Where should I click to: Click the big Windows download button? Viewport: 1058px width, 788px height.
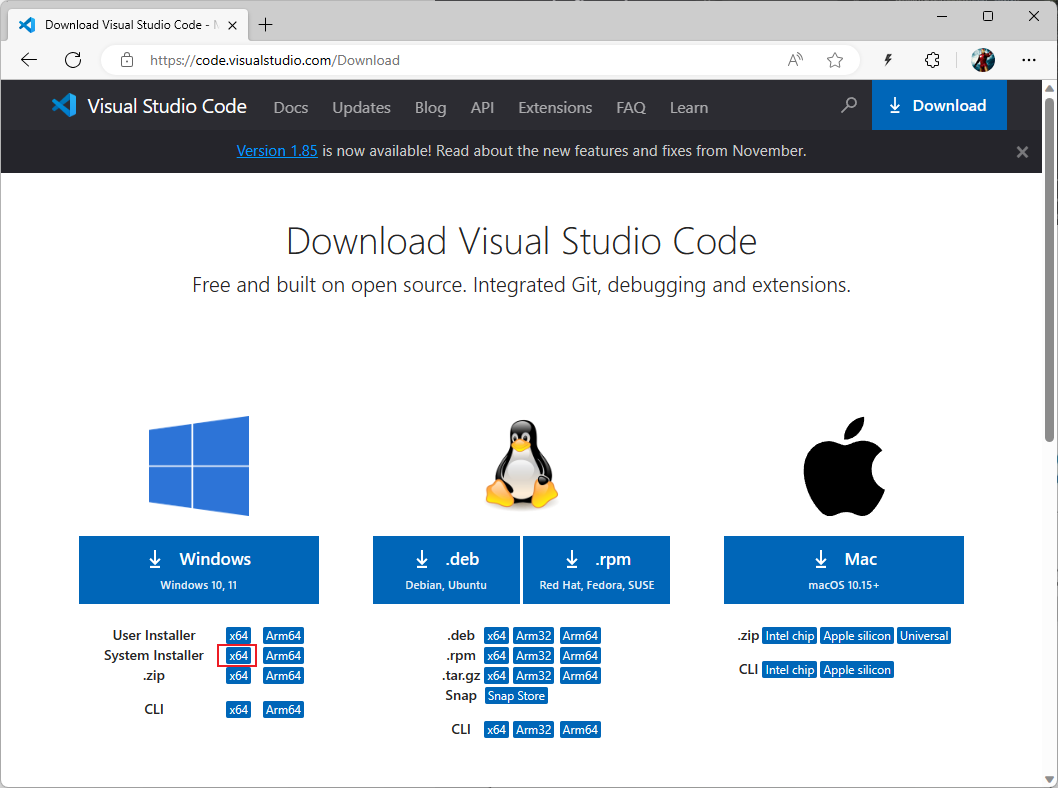[199, 569]
